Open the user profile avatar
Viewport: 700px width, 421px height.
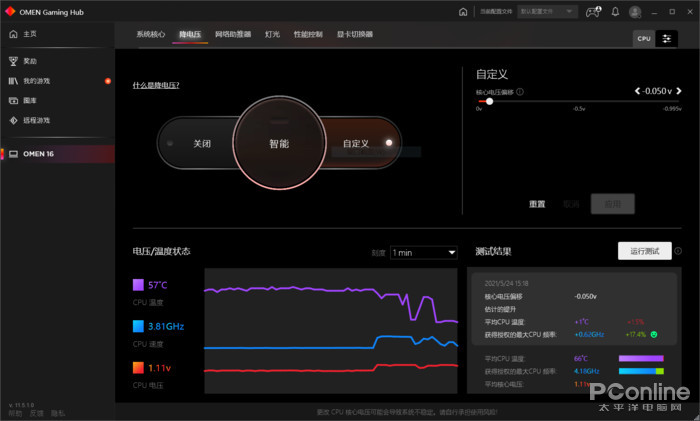click(x=635, y=12)
